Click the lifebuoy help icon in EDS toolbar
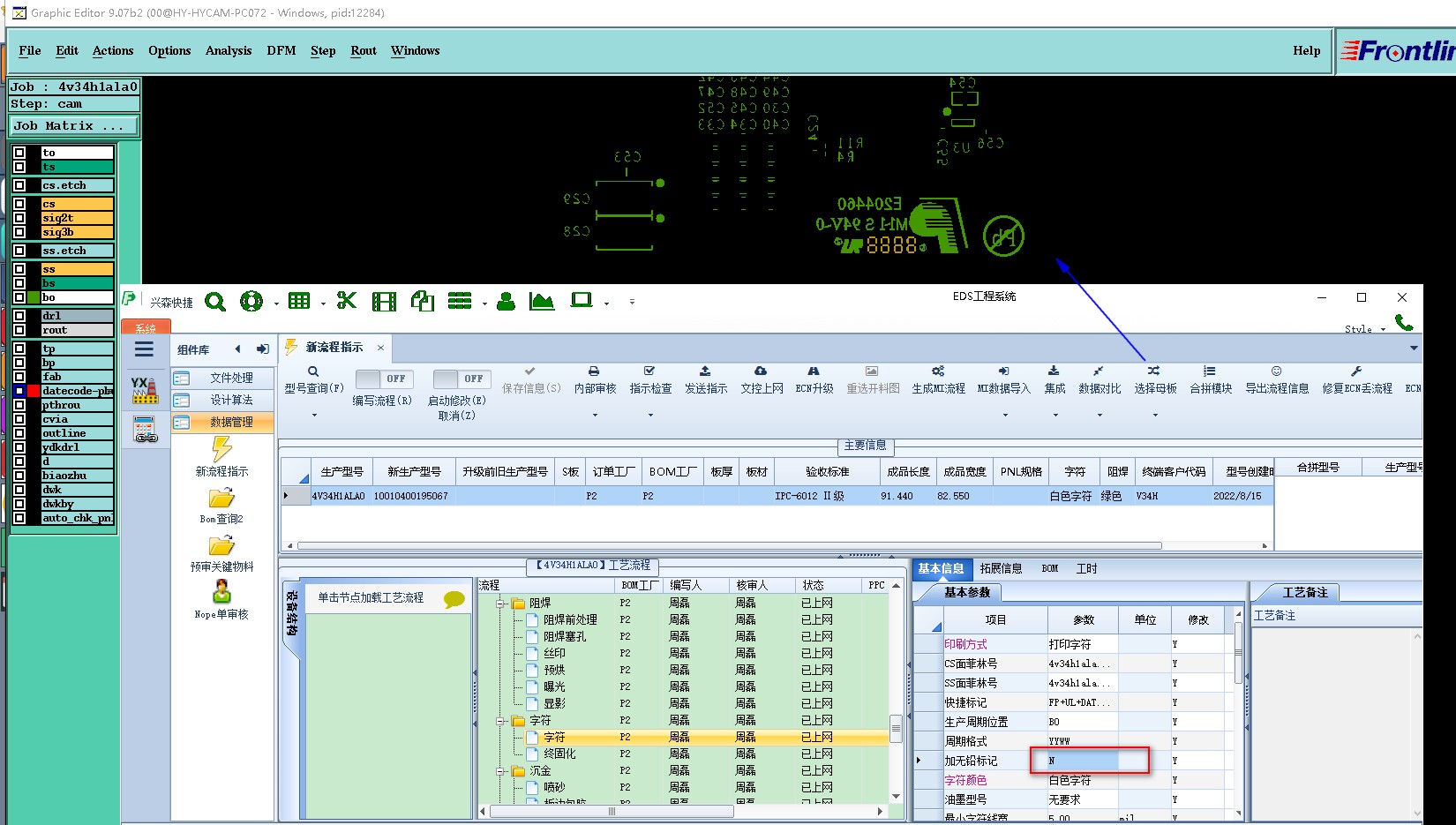This screenshot has height=825, width=1456. pyautogui.click(x=251, y=302)
